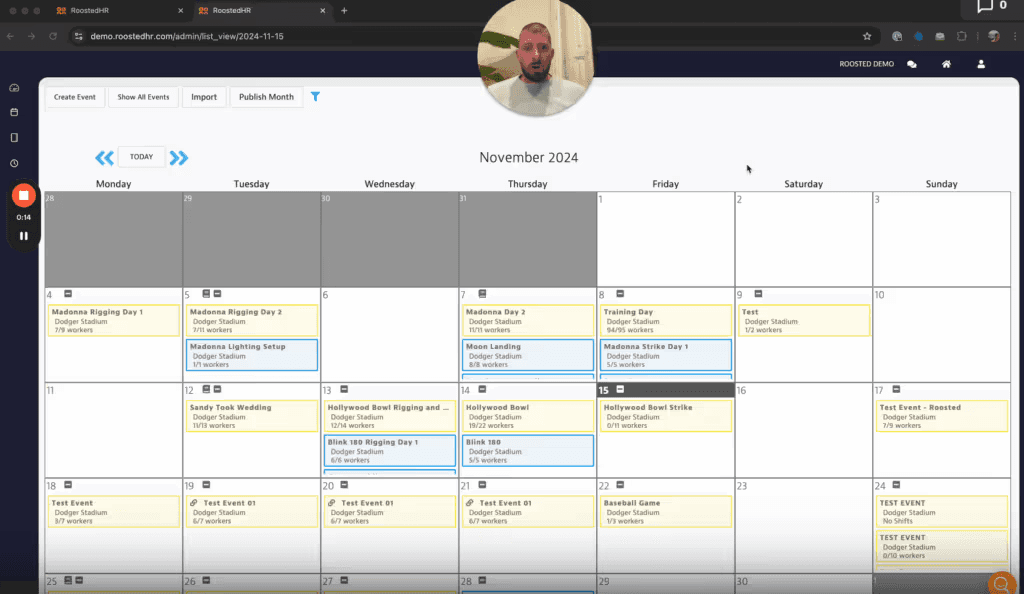
Task: Open a new browser tab
Action: click(x=344, y=10)
